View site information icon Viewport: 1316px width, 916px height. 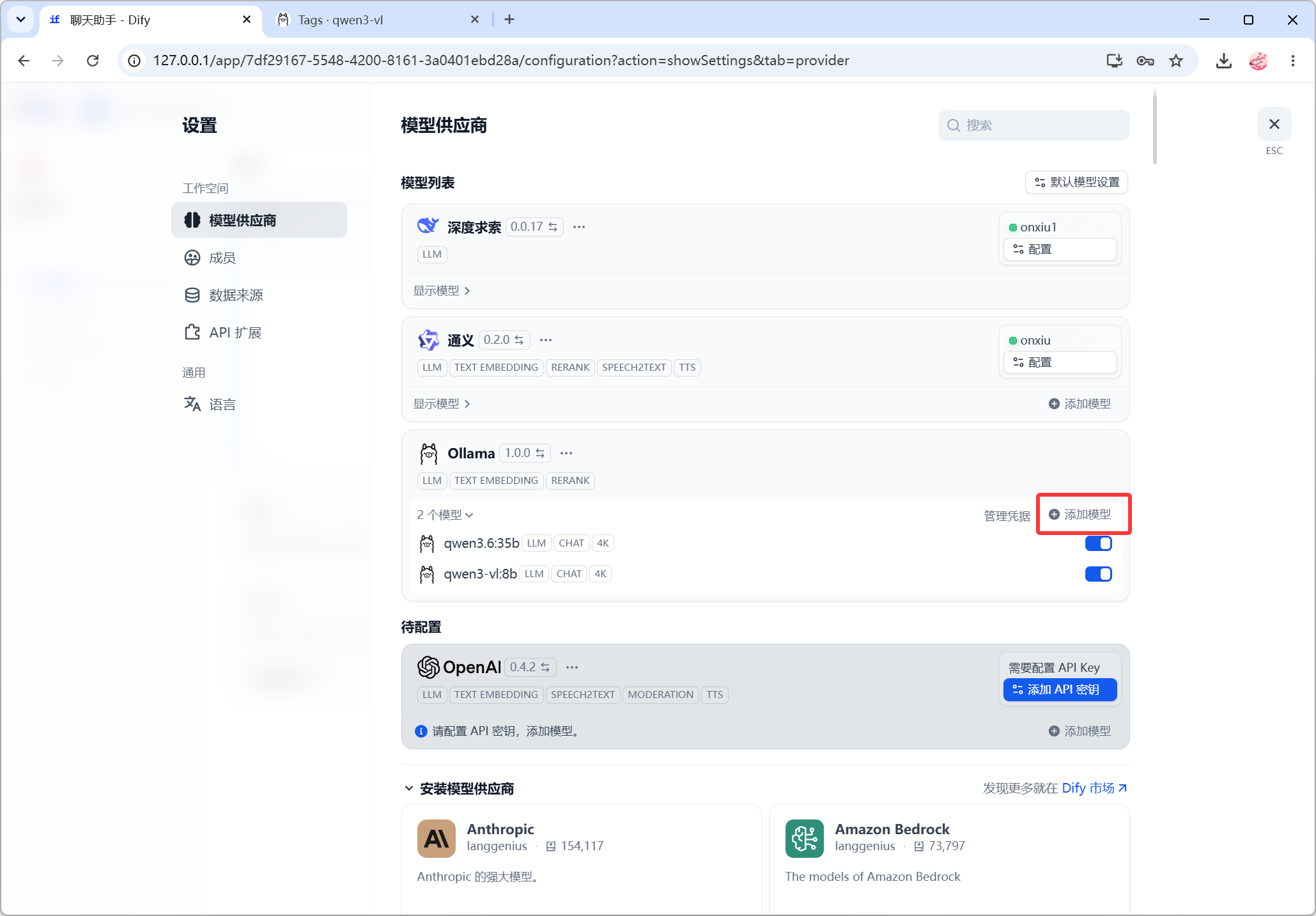point(134,61)
